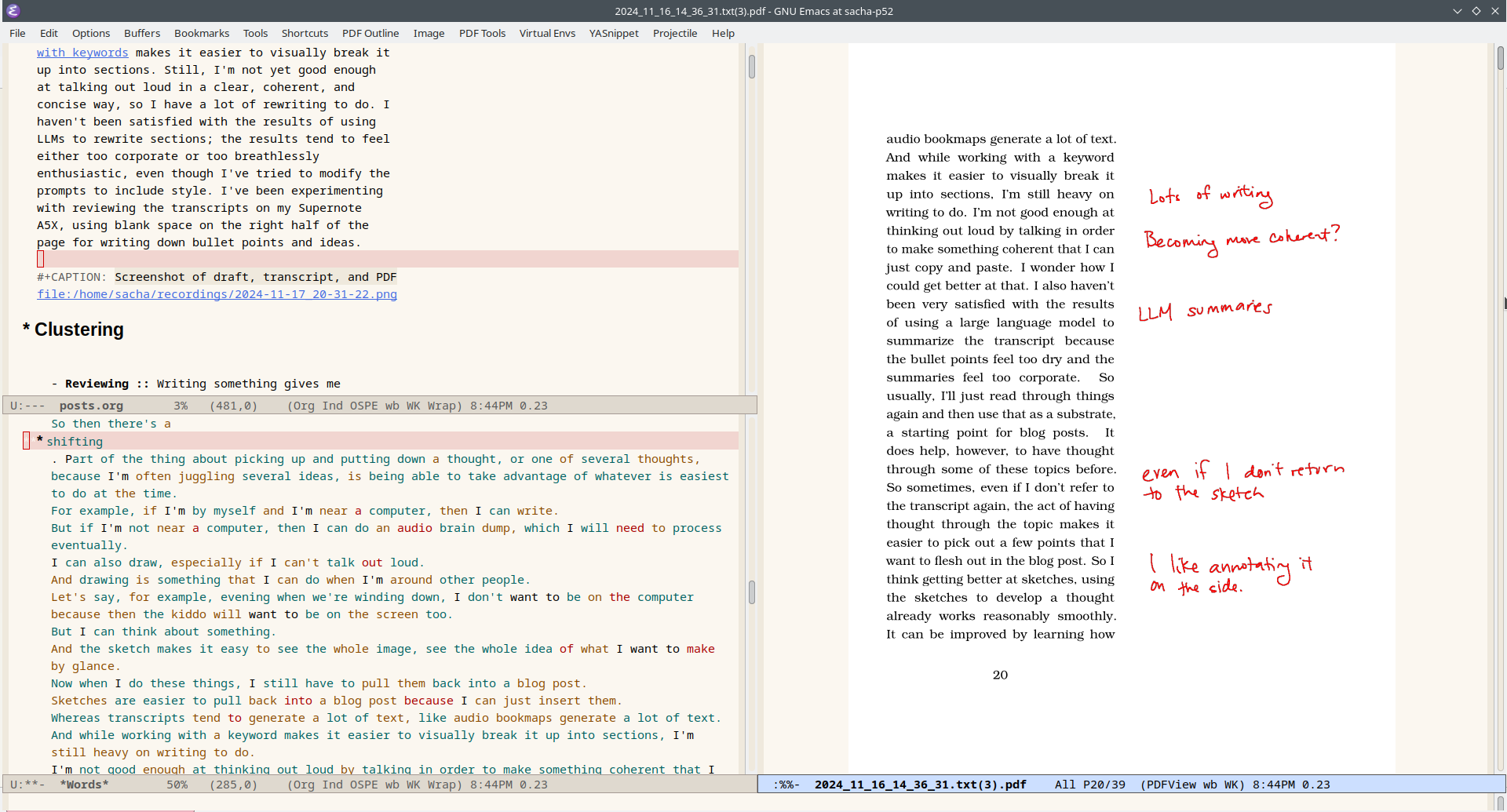1507x812 pixels.
Task: Click the U:--- status of posts.org mode line
Action: tap(27, 406)
